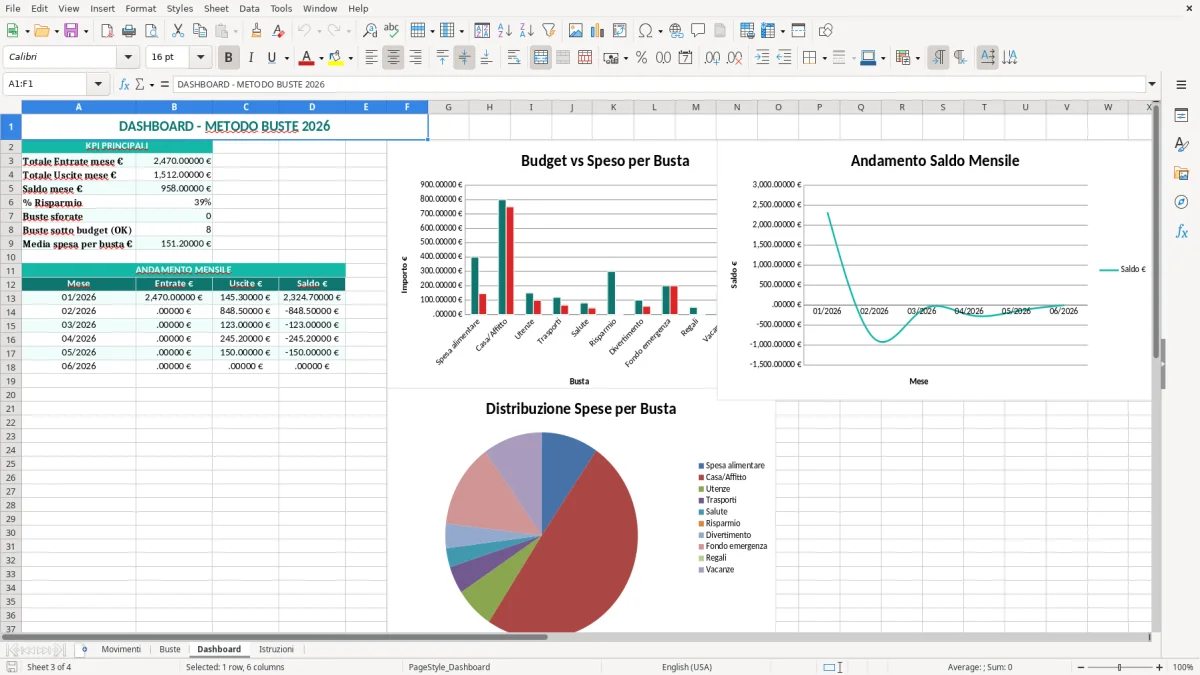The height and width of the screenshot is (675, 1200).
Task: Open the sidebar Navigator panel
Action: 1181,202
